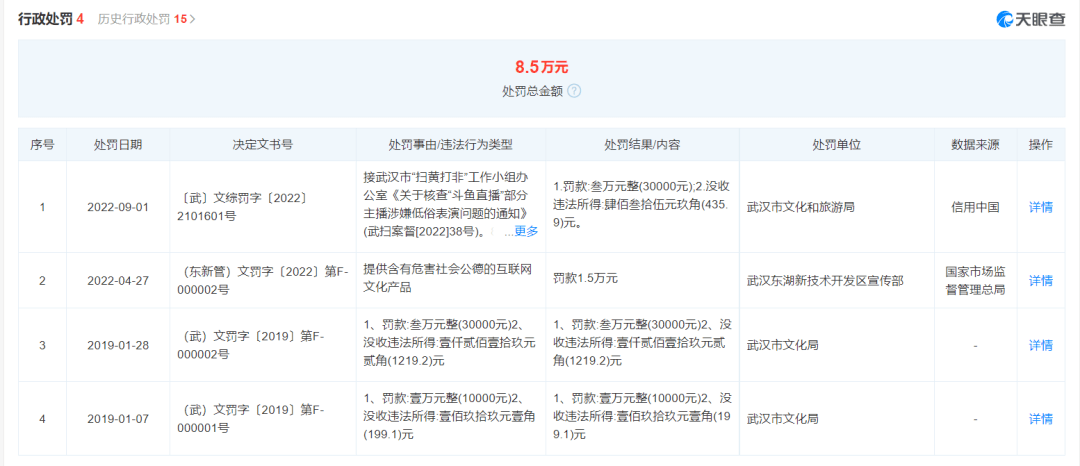Expand full text with ...更多 link
The width and height of the screenshot is (1080, 466).
point(522,232)
